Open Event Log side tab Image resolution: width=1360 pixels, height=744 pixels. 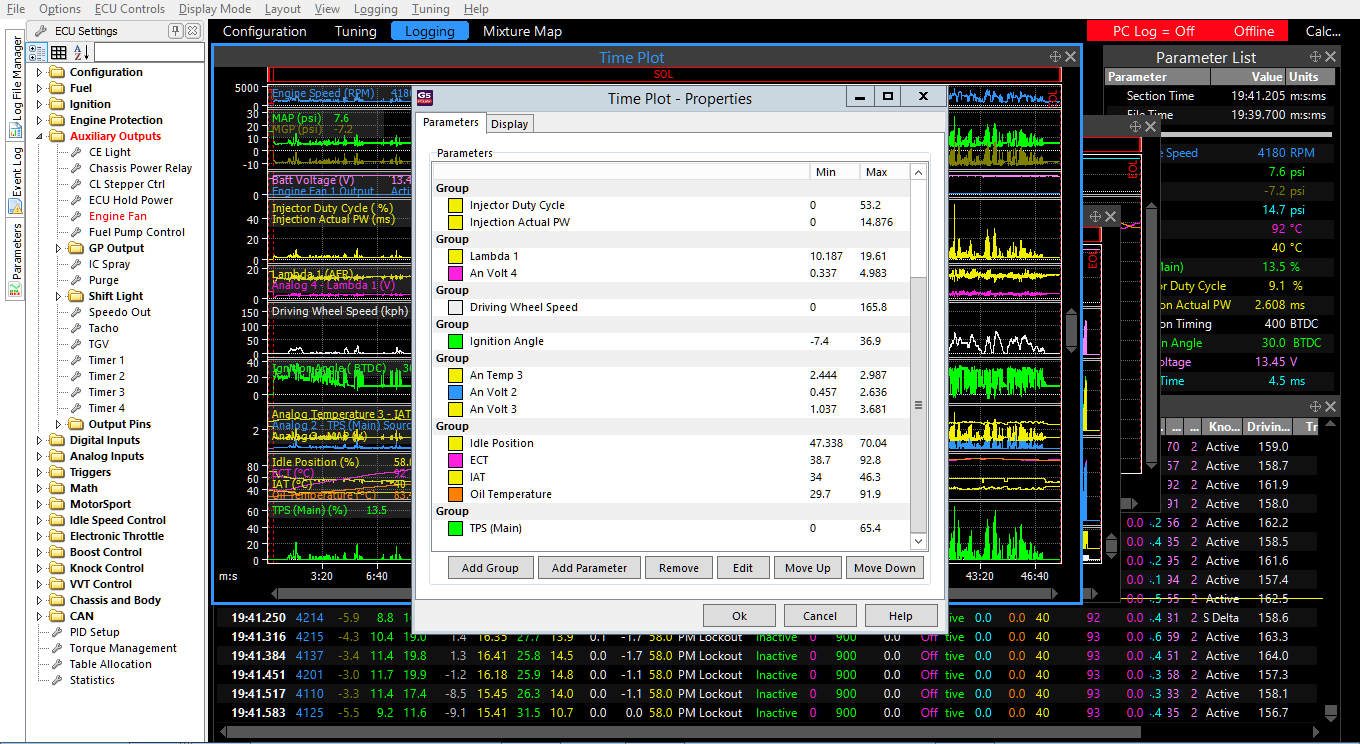point(16,181)
